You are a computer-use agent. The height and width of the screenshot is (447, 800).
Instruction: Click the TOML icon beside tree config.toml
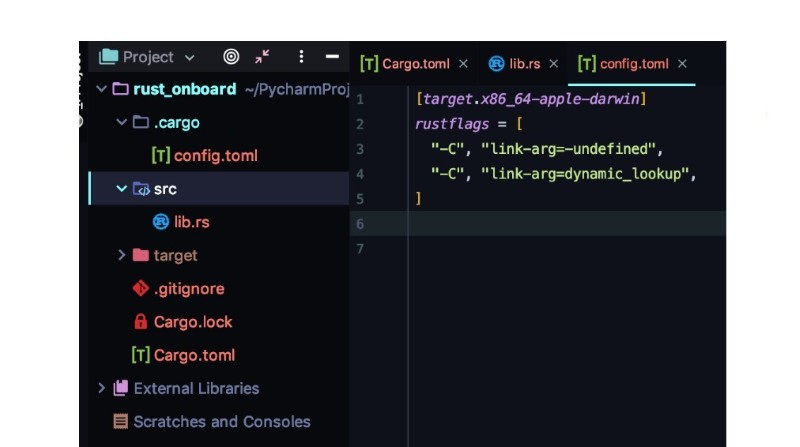[160, 156]
